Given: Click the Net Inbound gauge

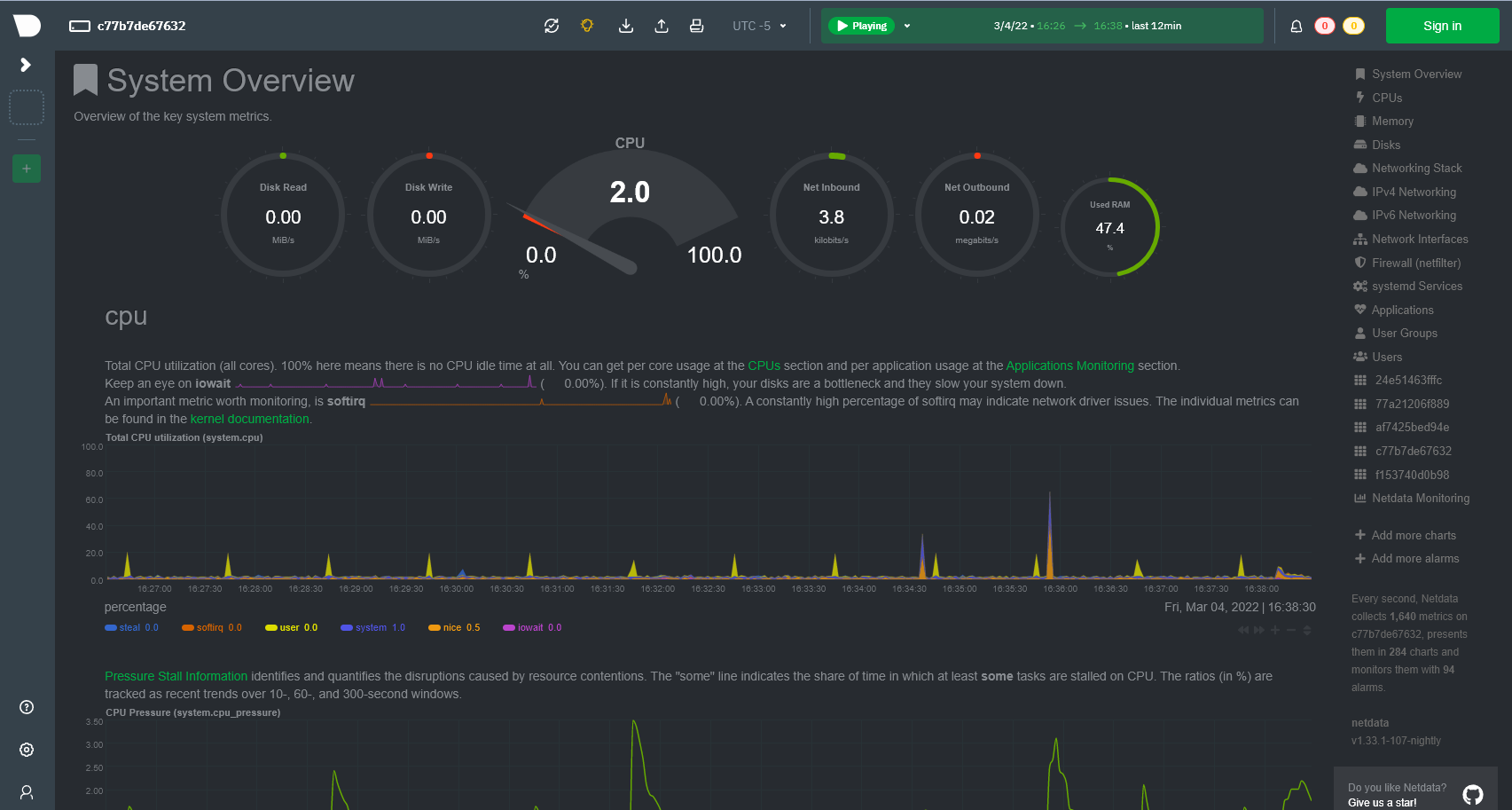Looking at the screenshot, I should pyautogui.click(x=832, y=215).
